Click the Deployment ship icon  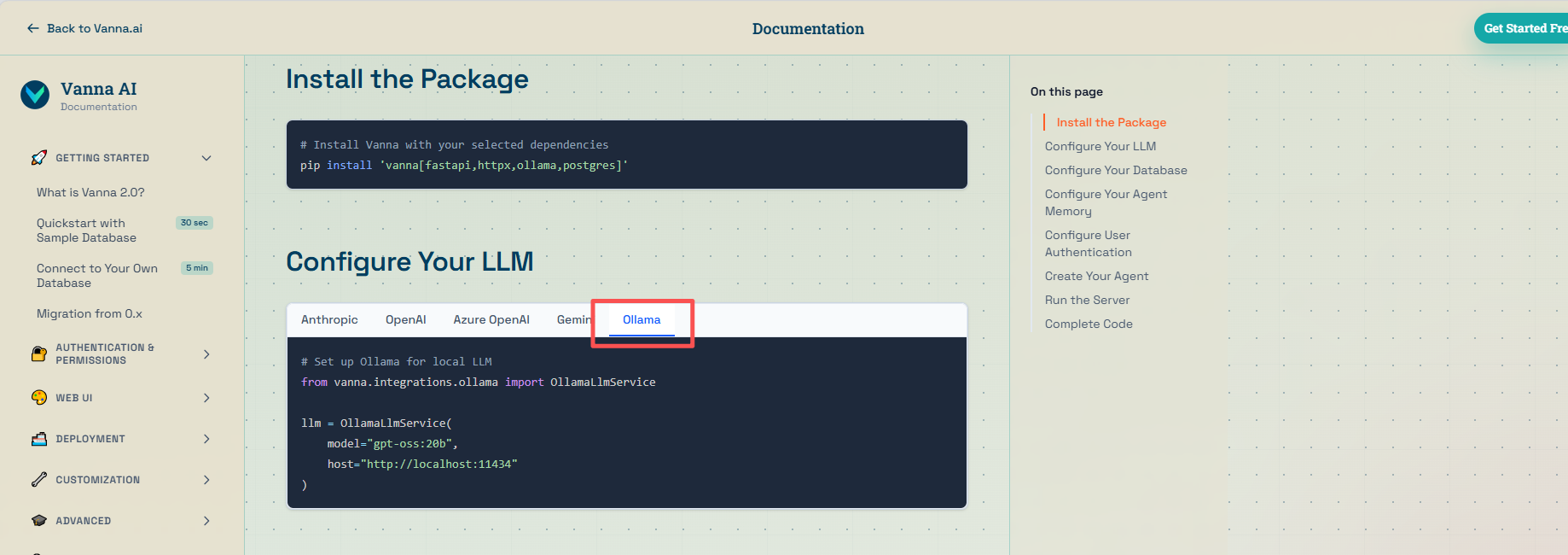pyautogui.click(x=39, y=439)
